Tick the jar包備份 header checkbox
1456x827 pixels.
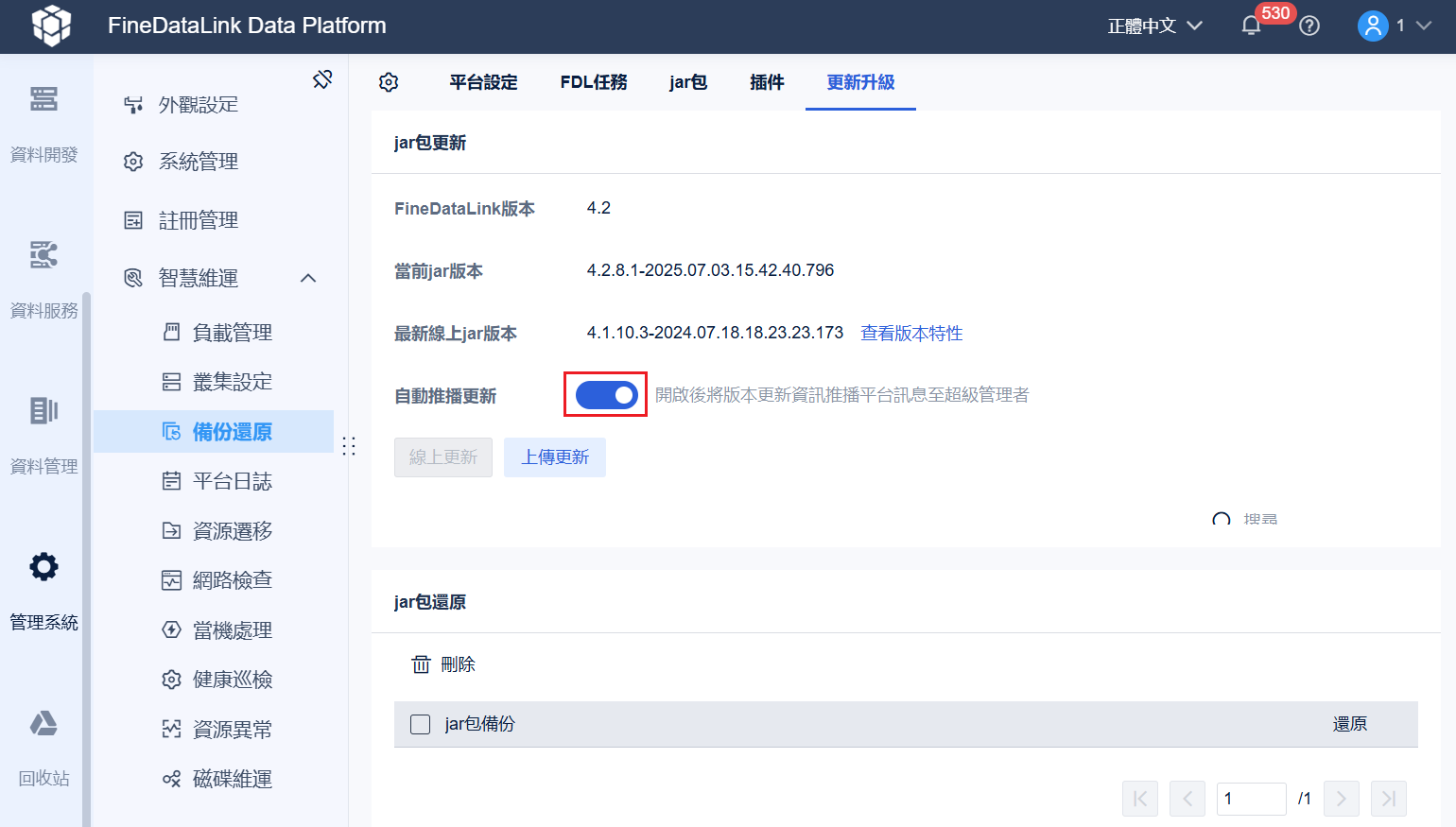[x=421, y=724]
